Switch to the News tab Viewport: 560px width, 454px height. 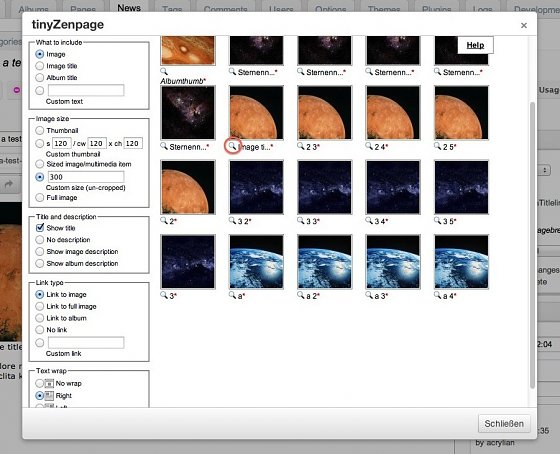129,8
